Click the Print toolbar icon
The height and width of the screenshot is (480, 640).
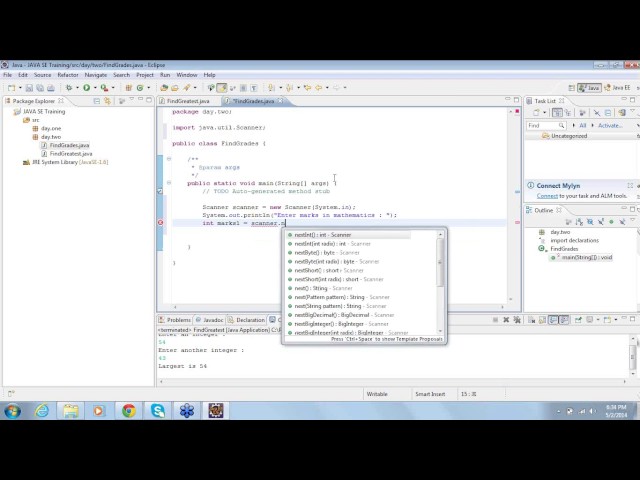(51, 88)
